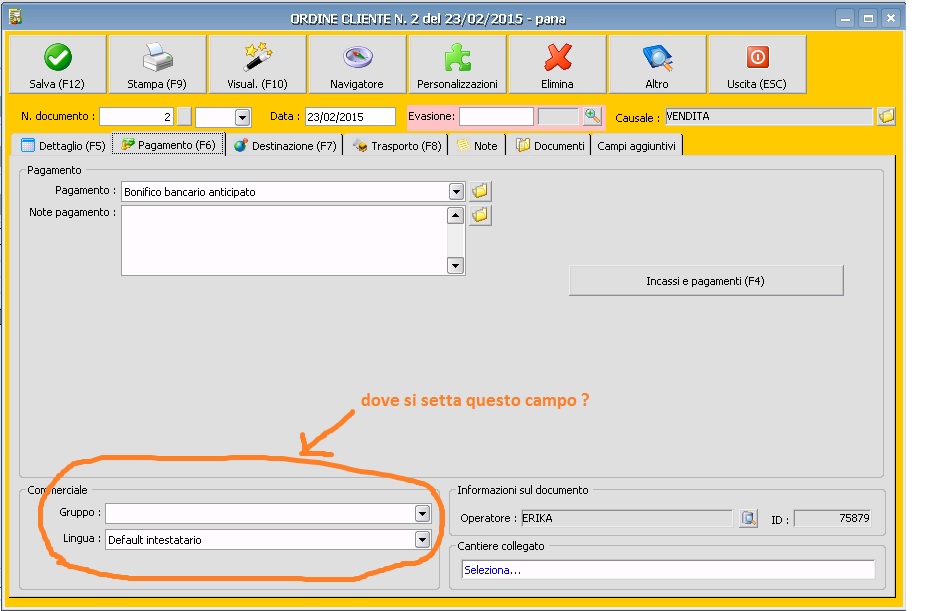Screen dimensions: 941x611
Task: Close the Ordine Cliente window
Action: point(891,19)
